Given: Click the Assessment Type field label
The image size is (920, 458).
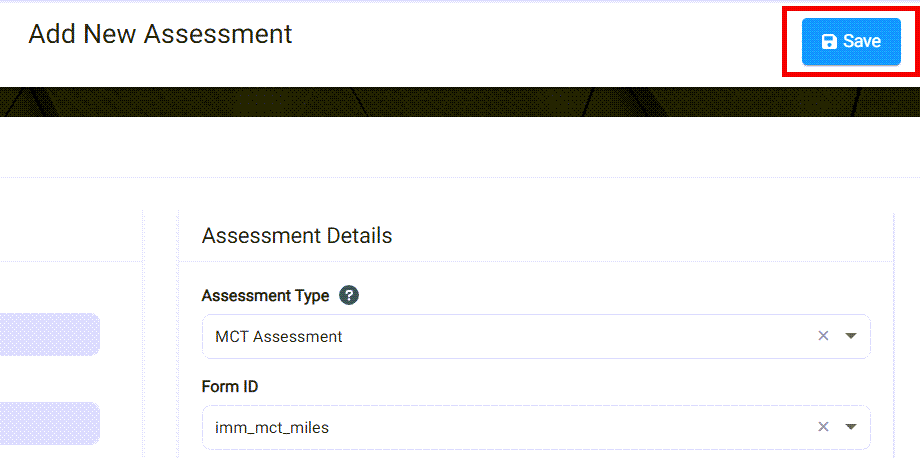Looking at the screenshot, I should point(265,296).
